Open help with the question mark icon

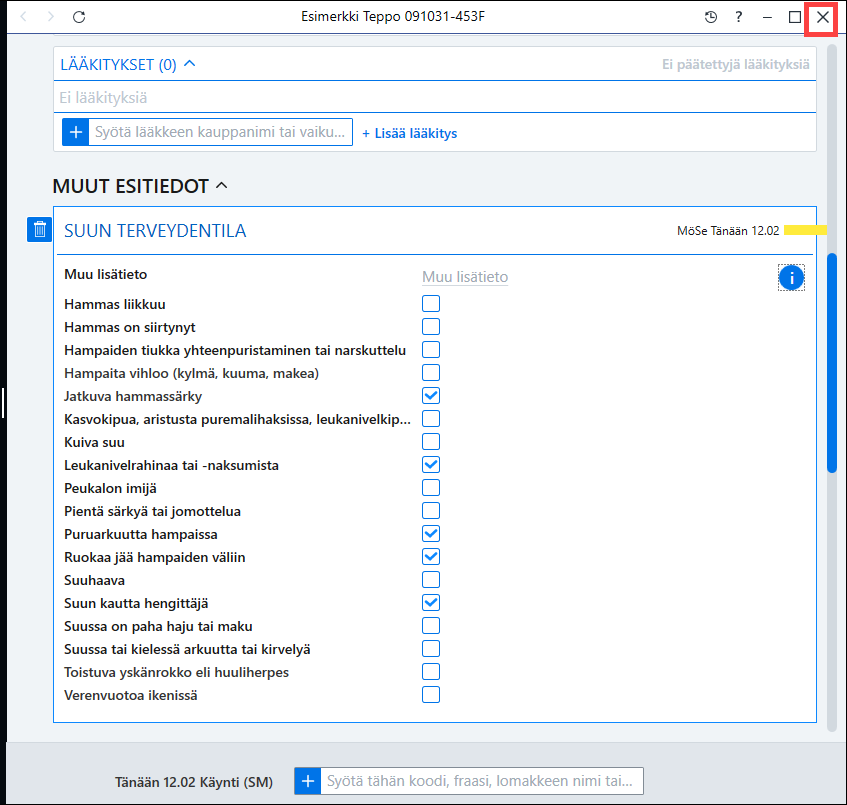click(x=738, y=17)
